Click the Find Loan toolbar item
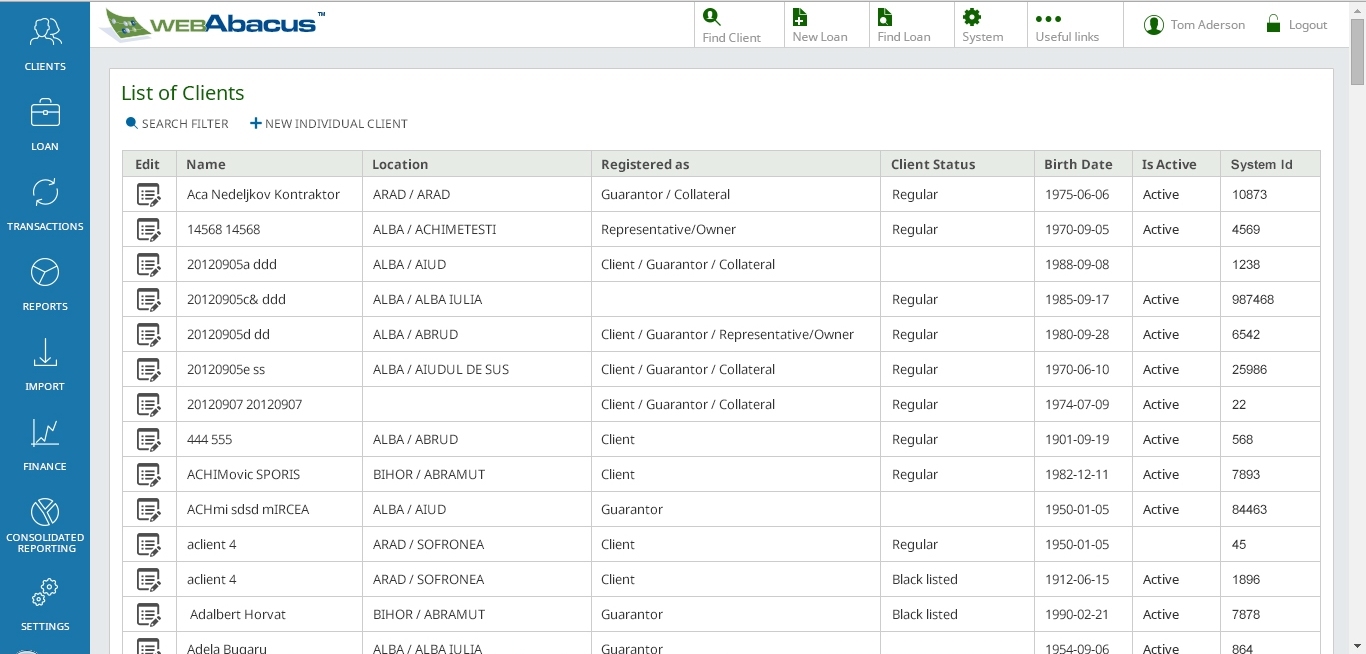1366x654 pixels. 903,25
